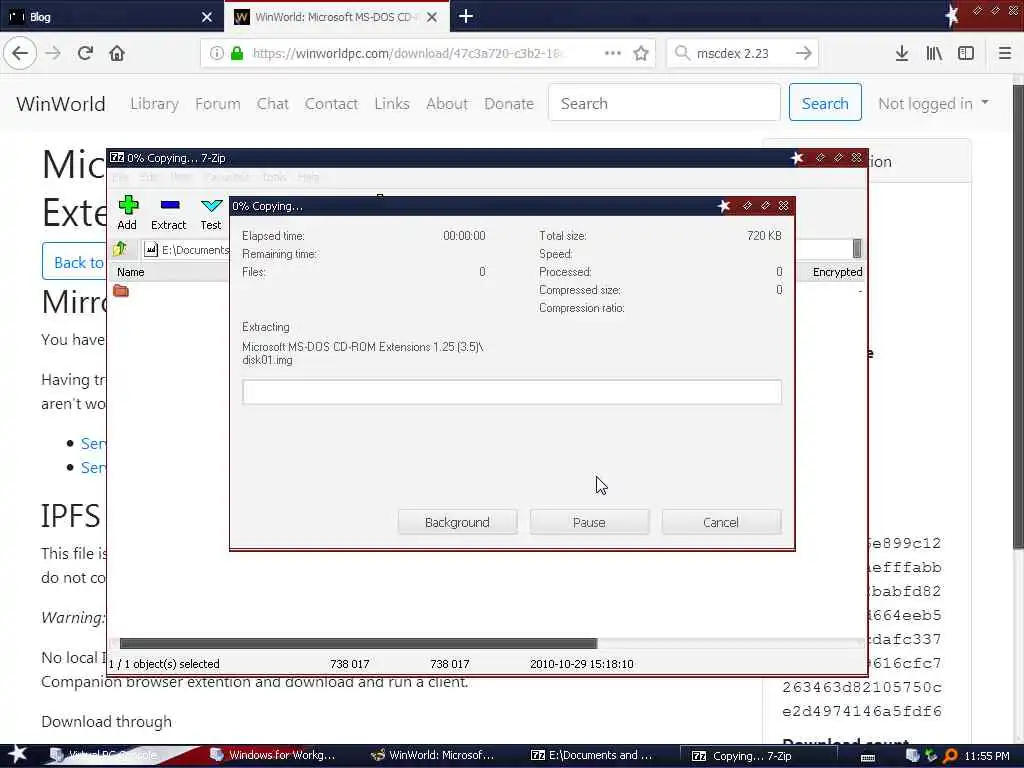Click the Firefox URL address field
Image resolution: width=1024 pixels, height=768 pixels.
(408, 53)
